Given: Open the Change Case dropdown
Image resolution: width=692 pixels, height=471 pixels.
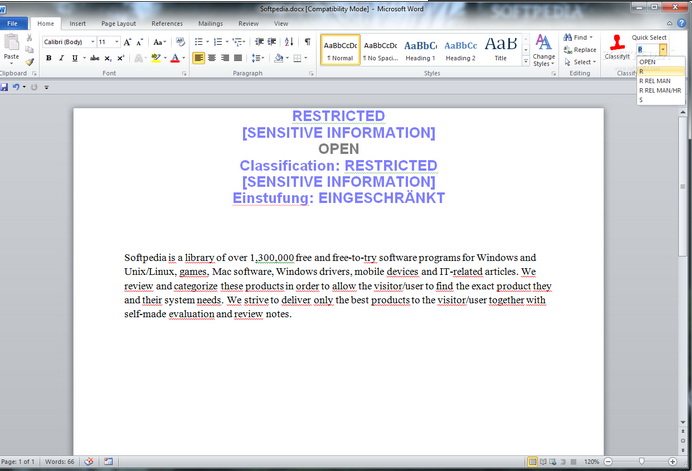Looking at the screenshot, I should [x=159, y=42].
